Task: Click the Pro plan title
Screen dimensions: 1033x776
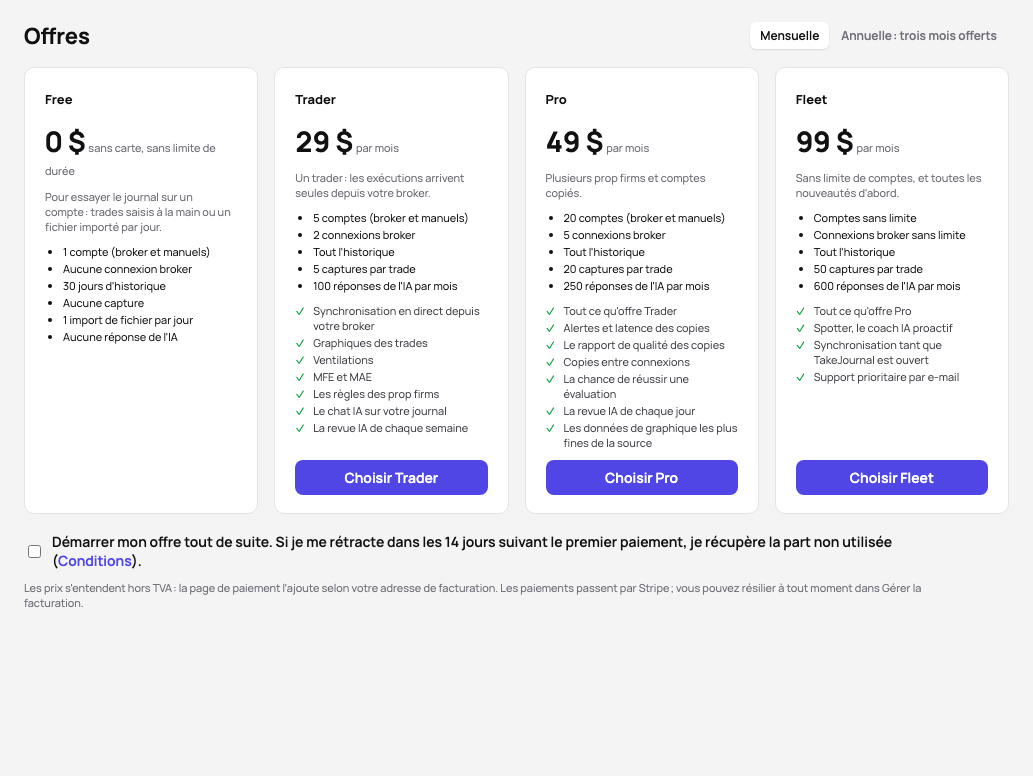Action: click(555, 99)
